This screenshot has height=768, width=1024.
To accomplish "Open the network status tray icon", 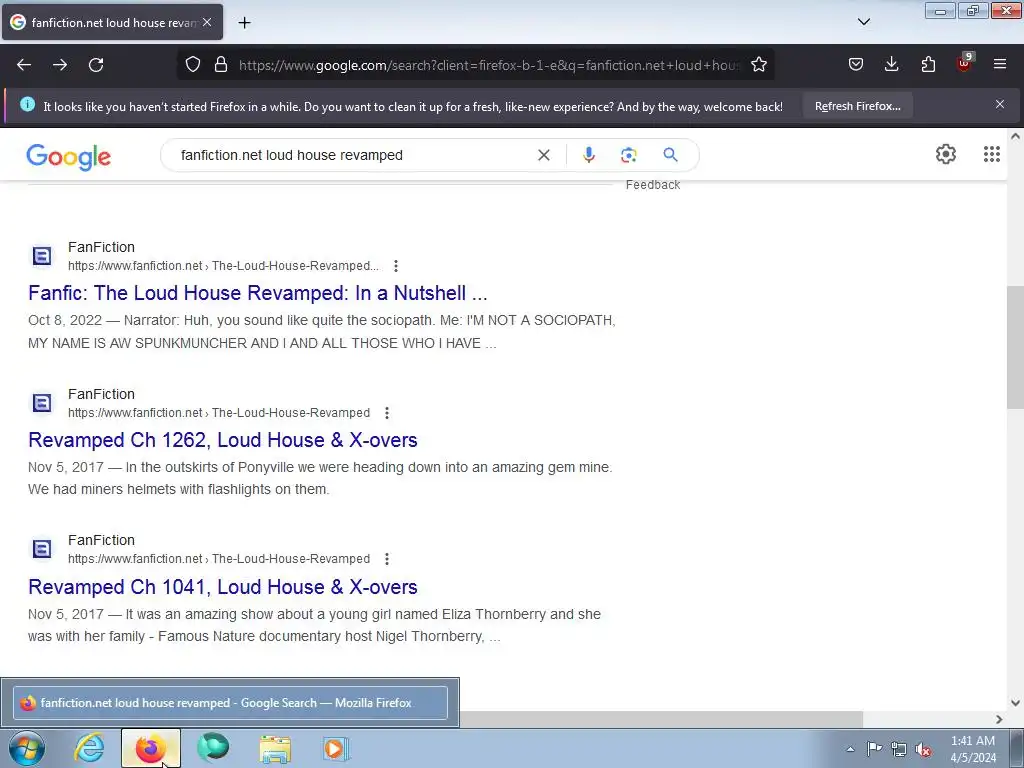I will (899, 749).
